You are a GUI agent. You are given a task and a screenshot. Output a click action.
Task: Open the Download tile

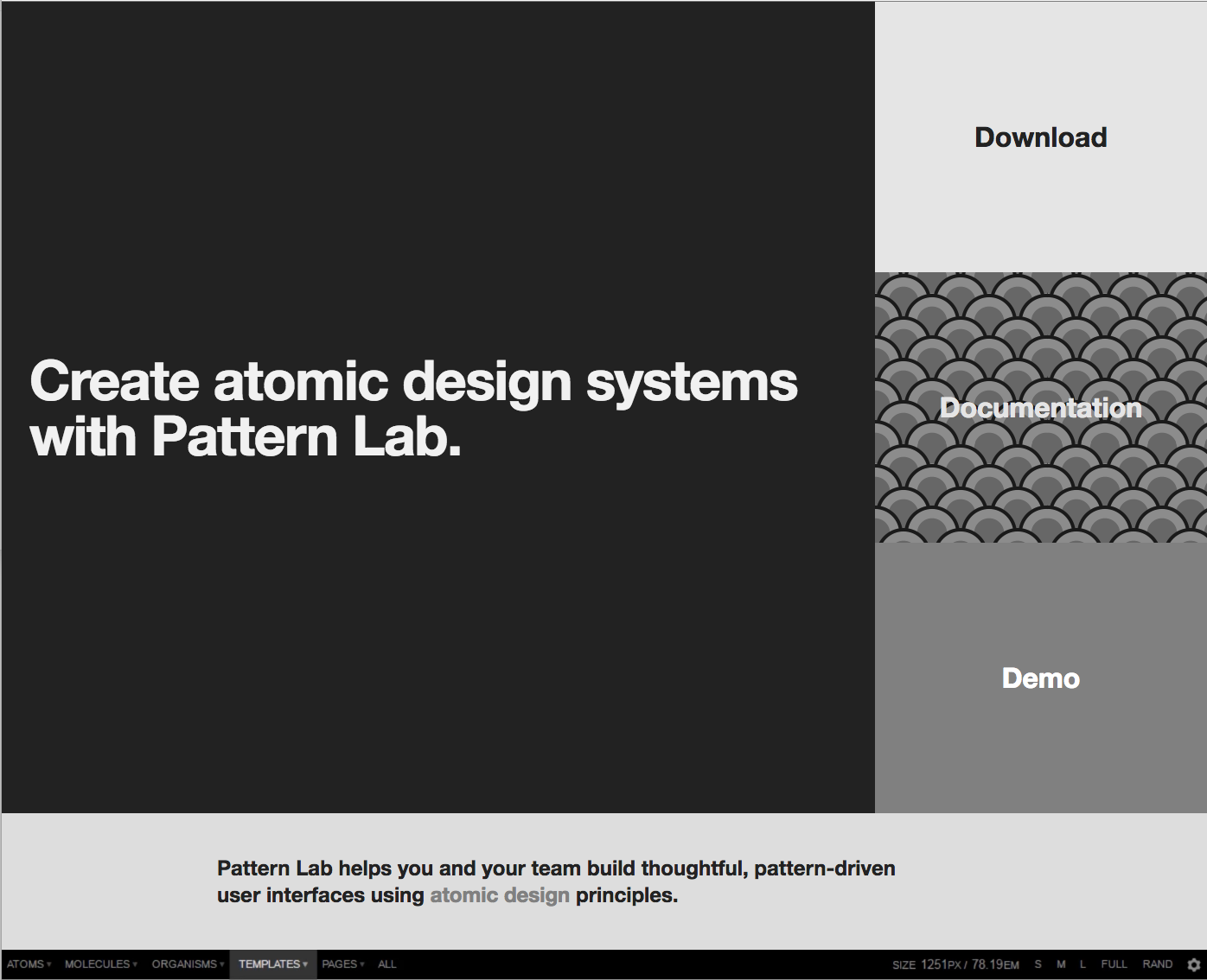point(1041,137)
